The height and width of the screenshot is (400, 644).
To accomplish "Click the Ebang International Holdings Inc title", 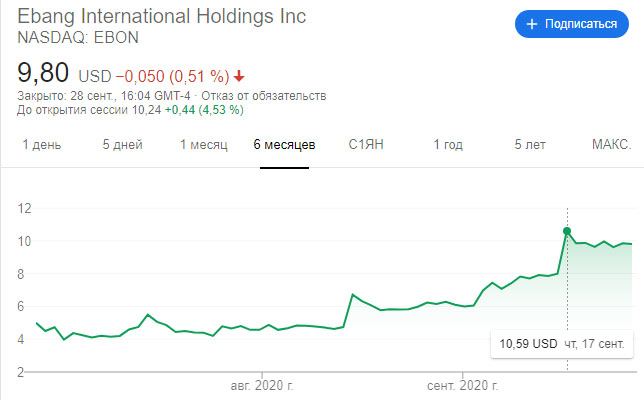I will pos(163,17).
